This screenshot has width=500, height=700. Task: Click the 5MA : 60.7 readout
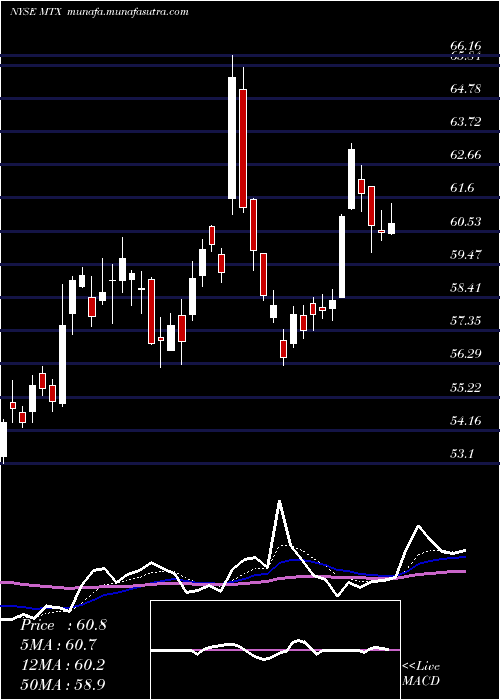click(58, 645)
